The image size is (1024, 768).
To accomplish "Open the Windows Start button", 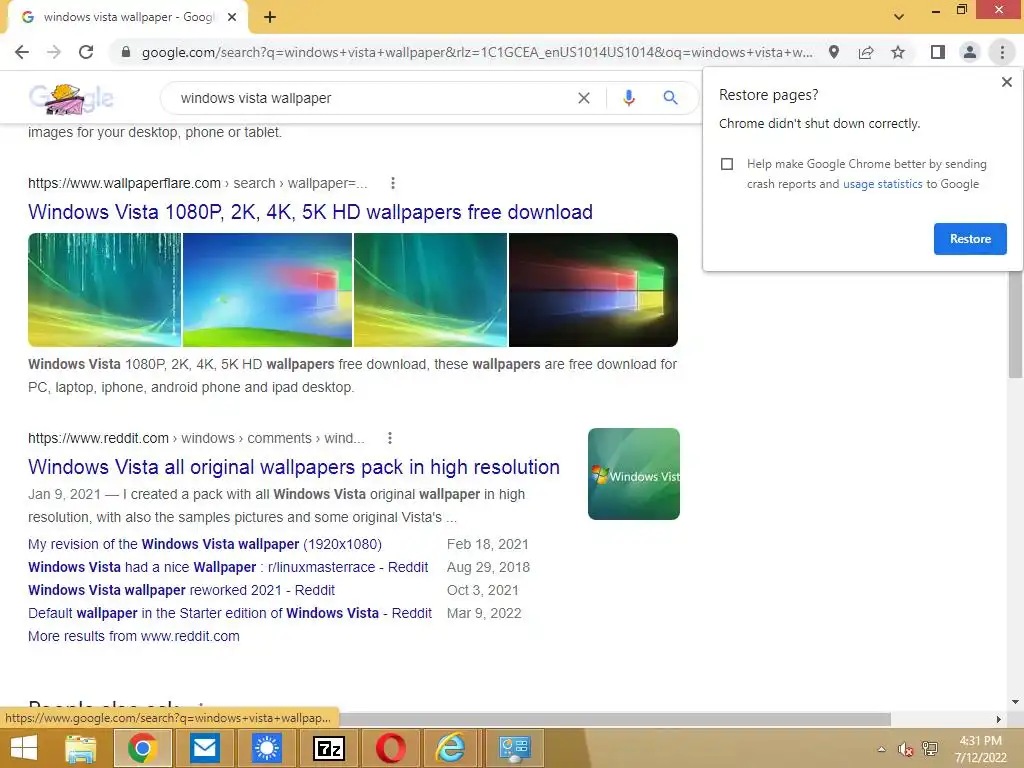I will 24,748.
